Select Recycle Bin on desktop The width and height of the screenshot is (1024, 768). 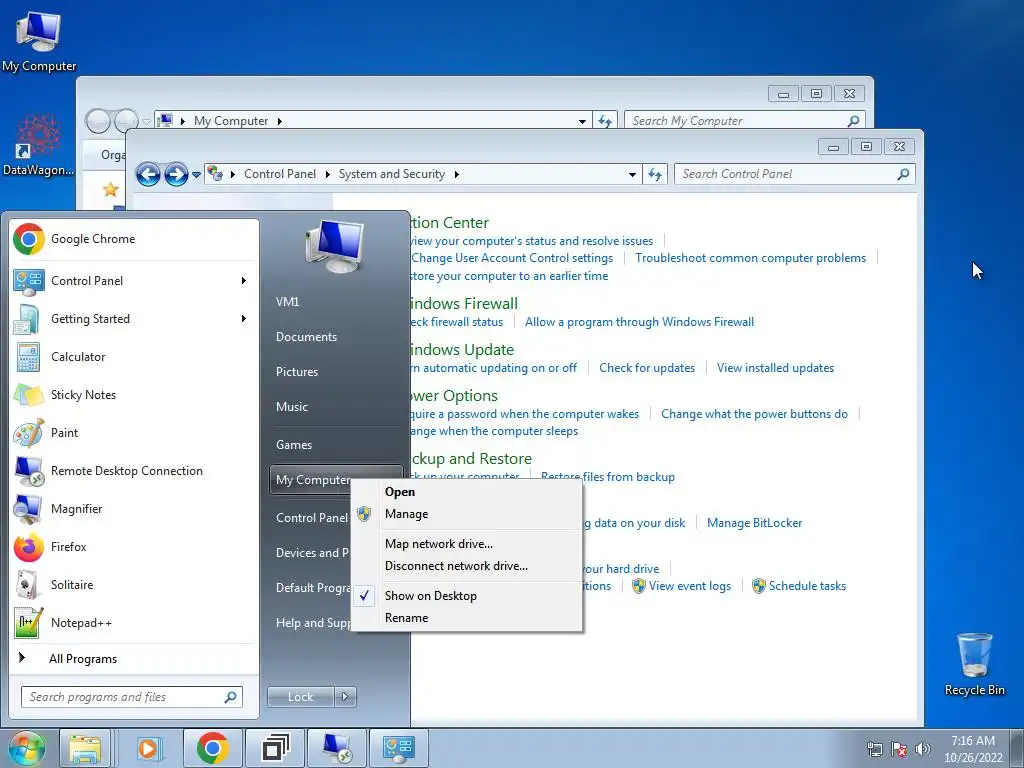click(974, 664)
